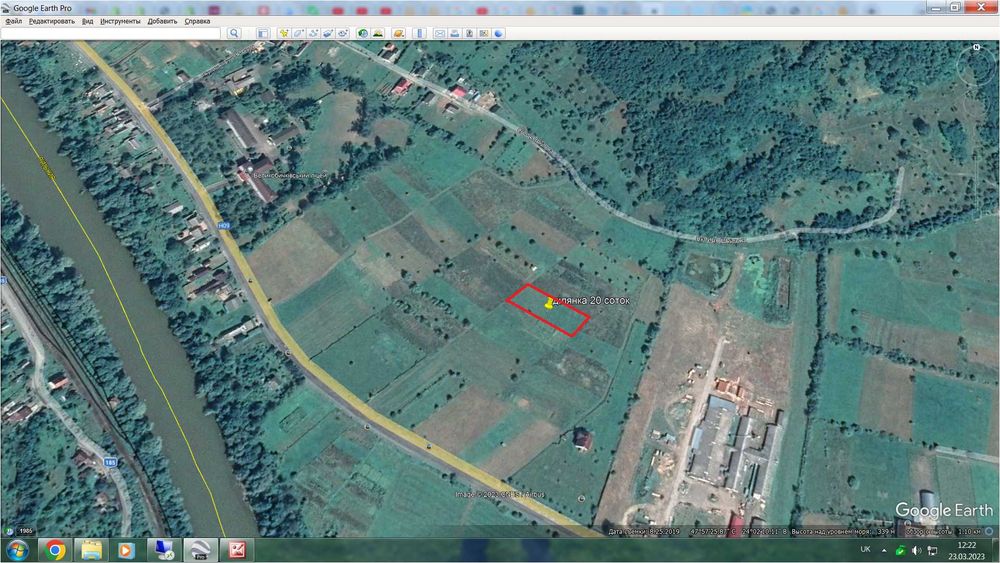The width and height of the screenshot is (1000, 563).
Task: Click the UK language indicator
Action: point(865,550)
